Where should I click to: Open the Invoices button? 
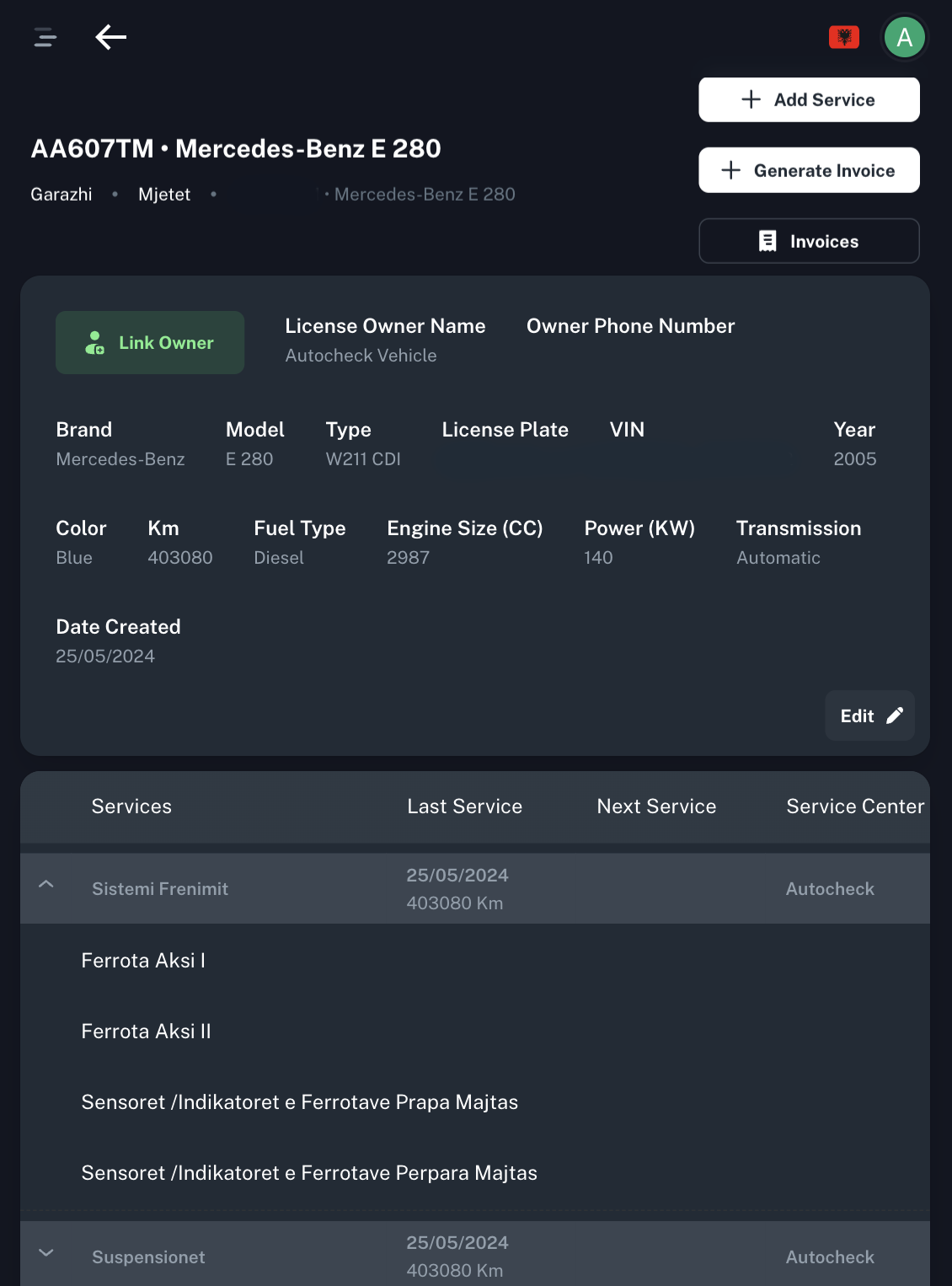808,241
